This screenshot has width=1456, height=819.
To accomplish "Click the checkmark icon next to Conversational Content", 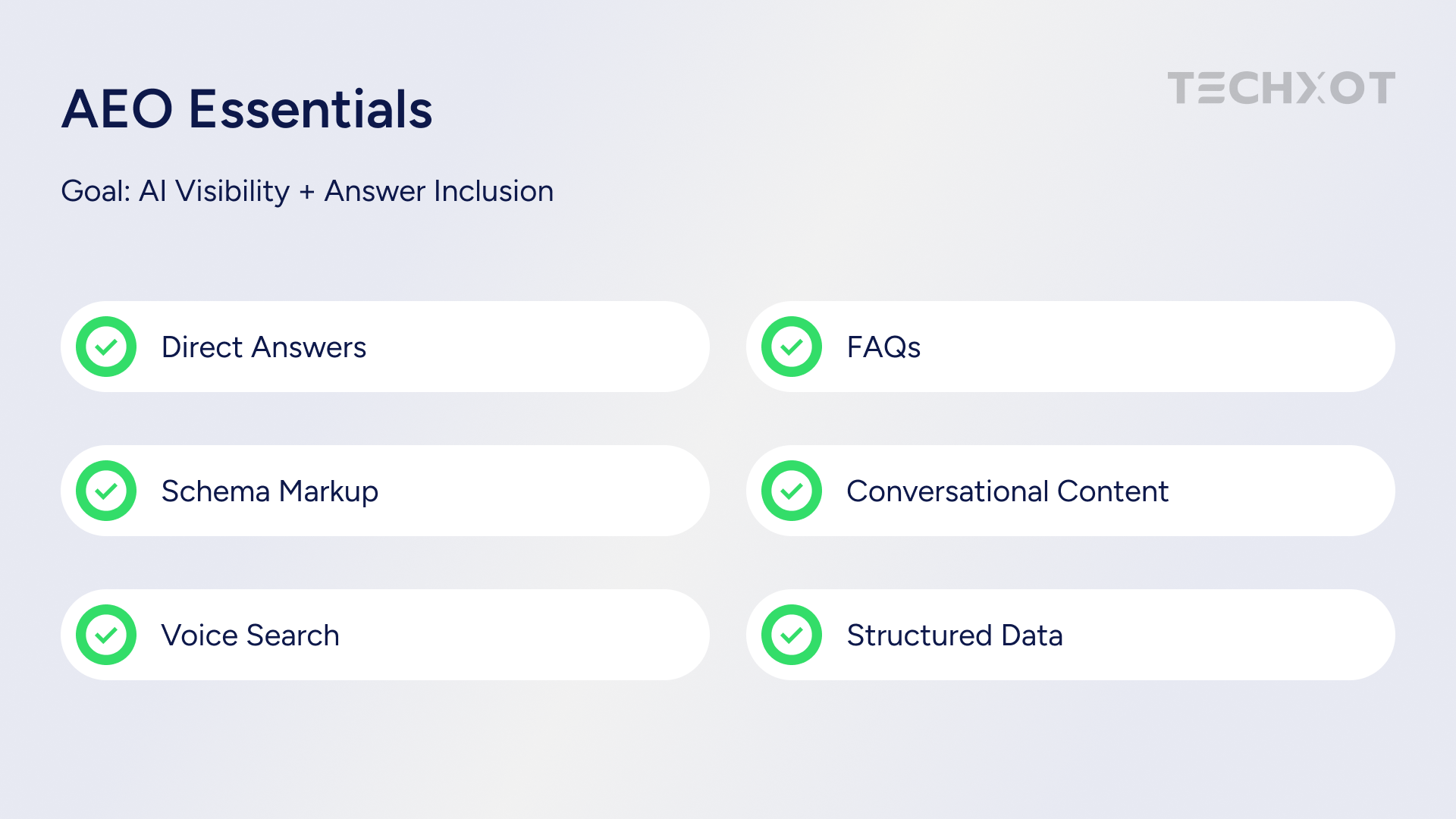I will coord(792,491).
